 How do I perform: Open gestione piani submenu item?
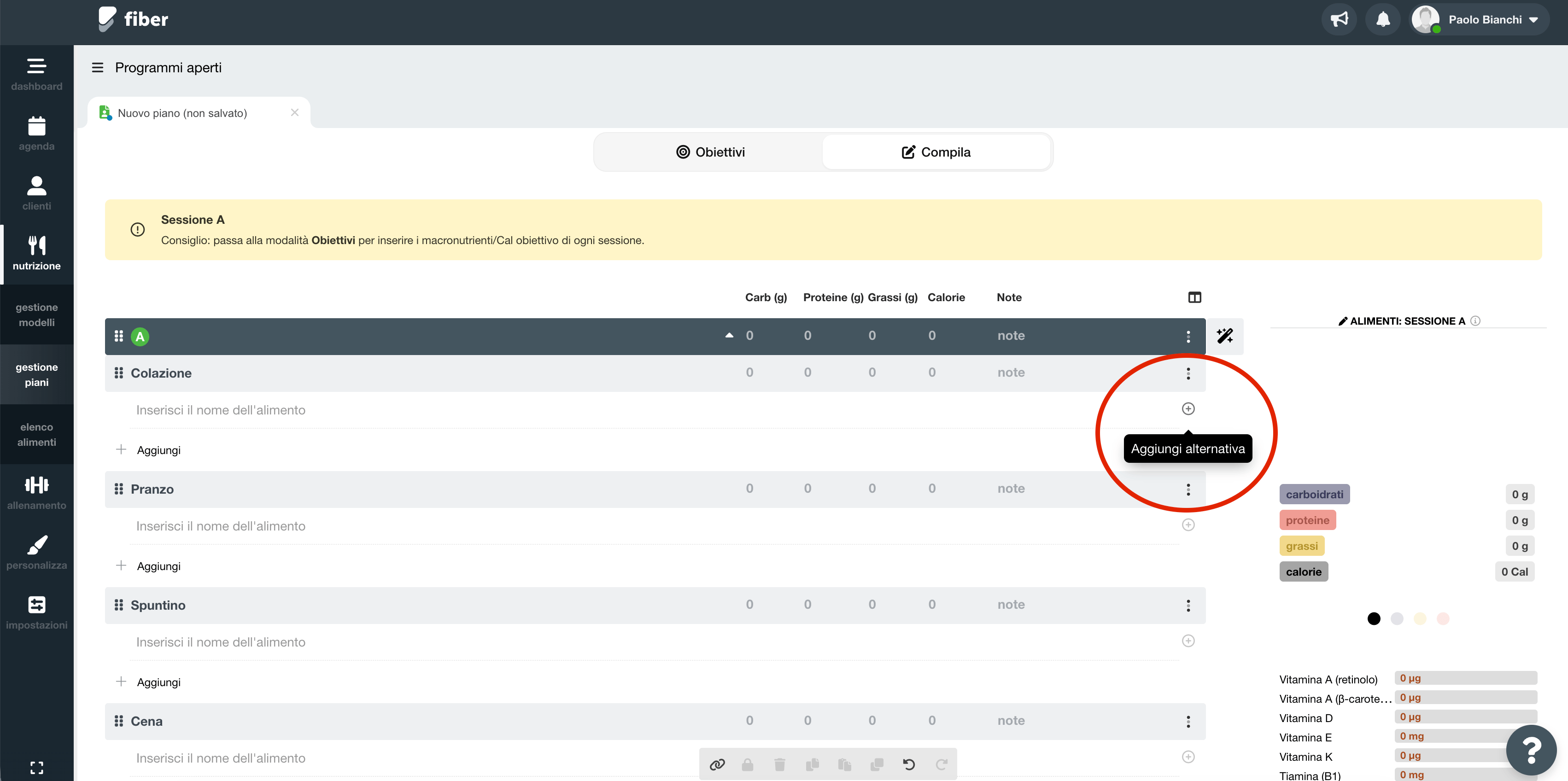(x=36, y=374)
